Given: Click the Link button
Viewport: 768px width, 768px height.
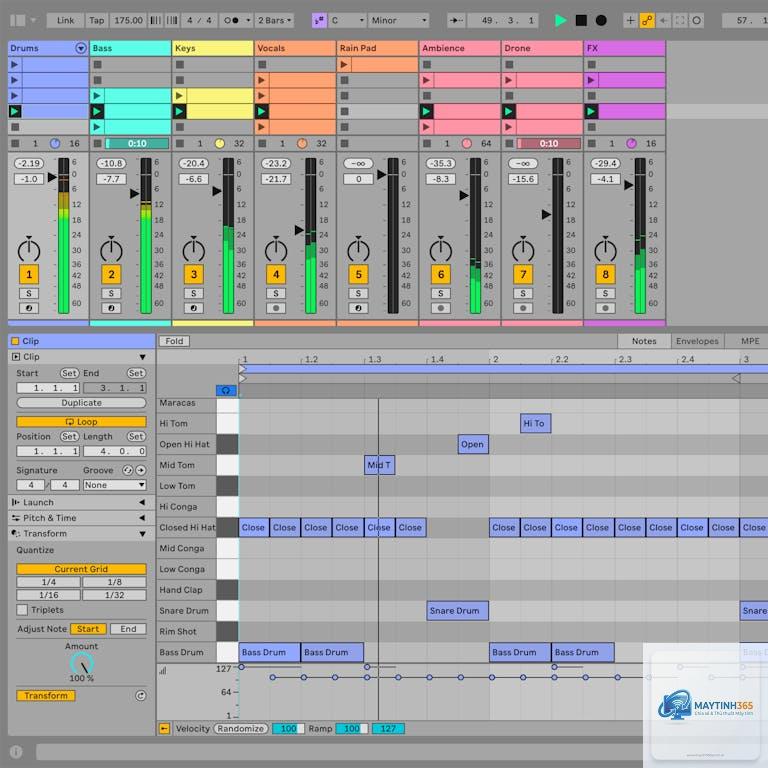Looking at the screenshot, I should [x=65, y=21].
